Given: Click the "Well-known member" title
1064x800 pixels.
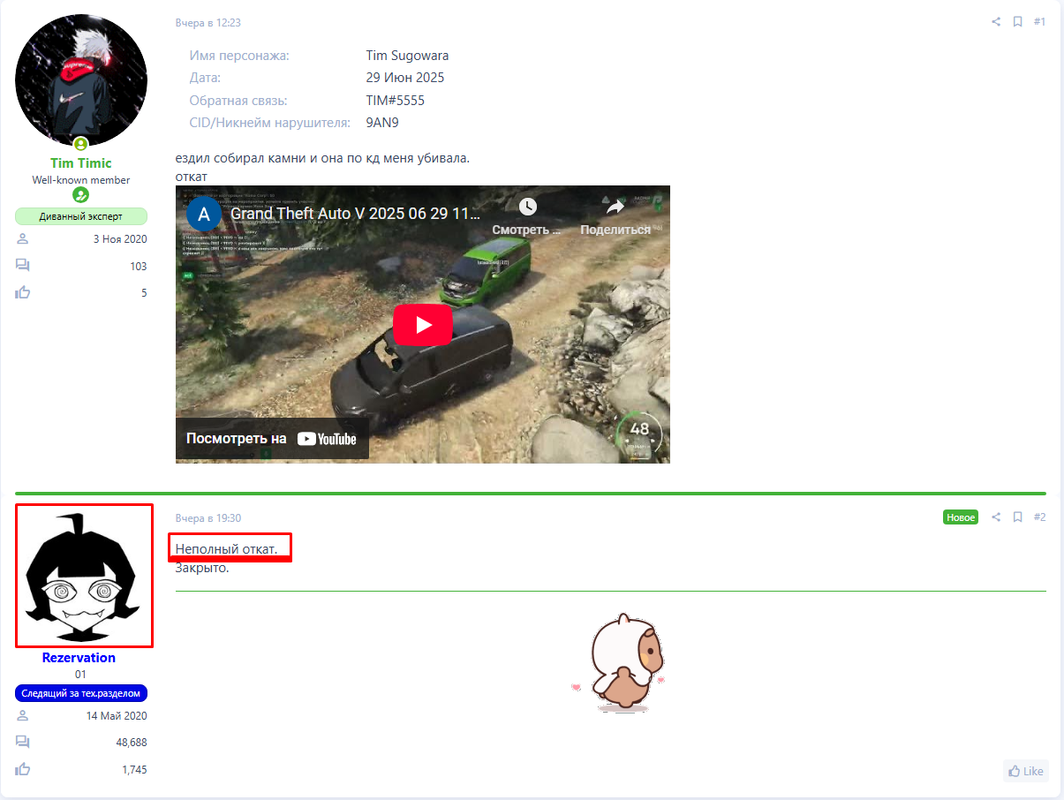Looking at the screenshot, I should tap(81, 180).
